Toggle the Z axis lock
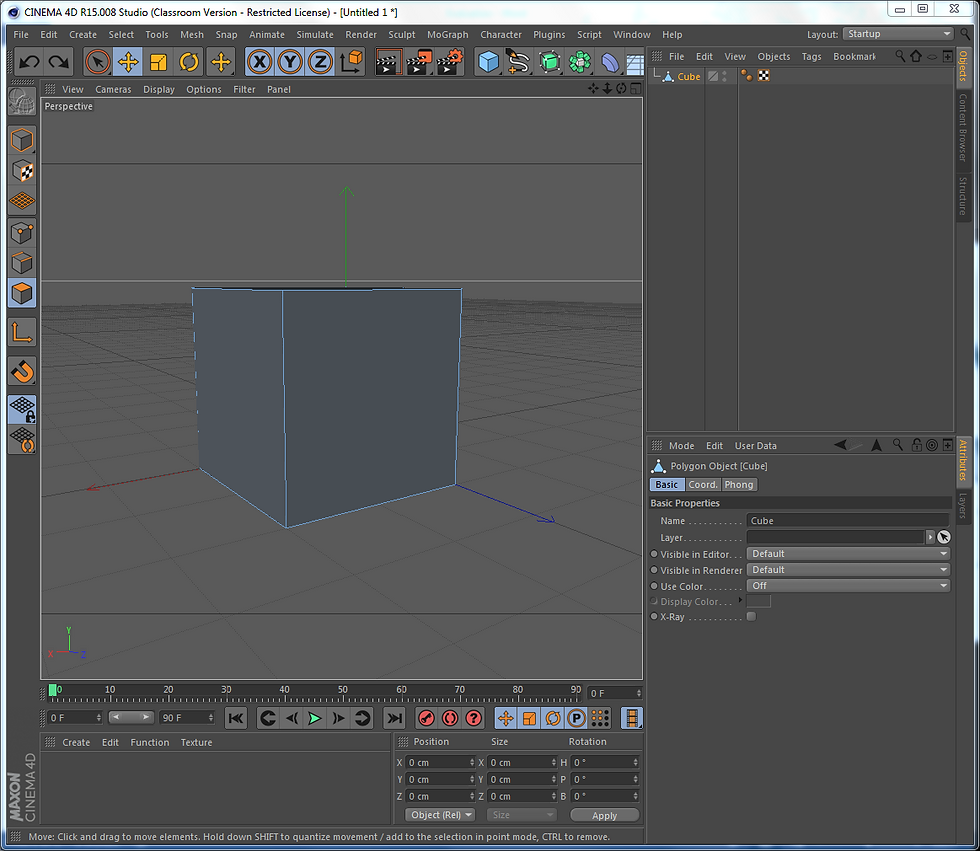Viewport: 980px width, 851px height. point(321,62)
